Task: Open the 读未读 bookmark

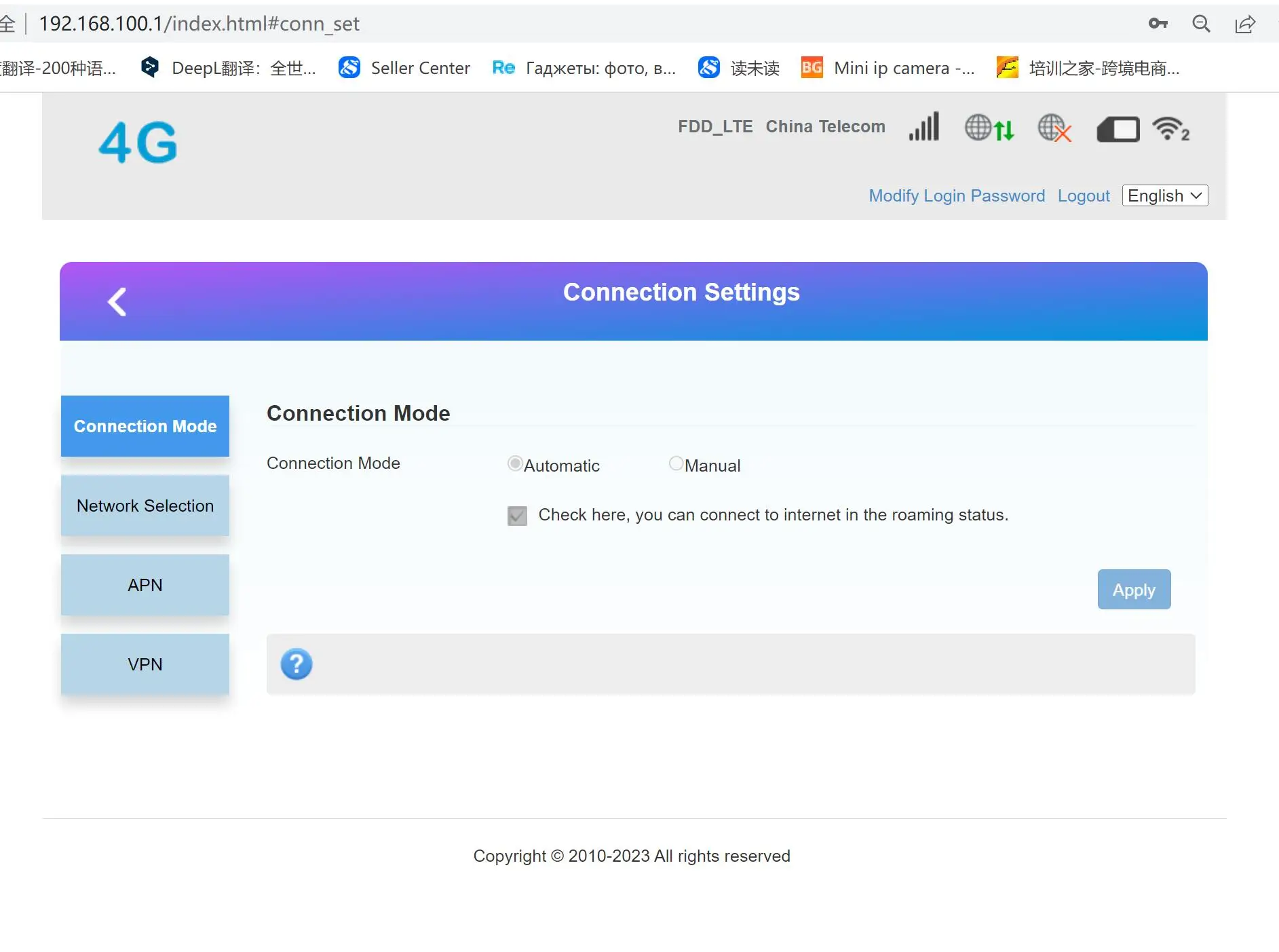Action: 739,68
